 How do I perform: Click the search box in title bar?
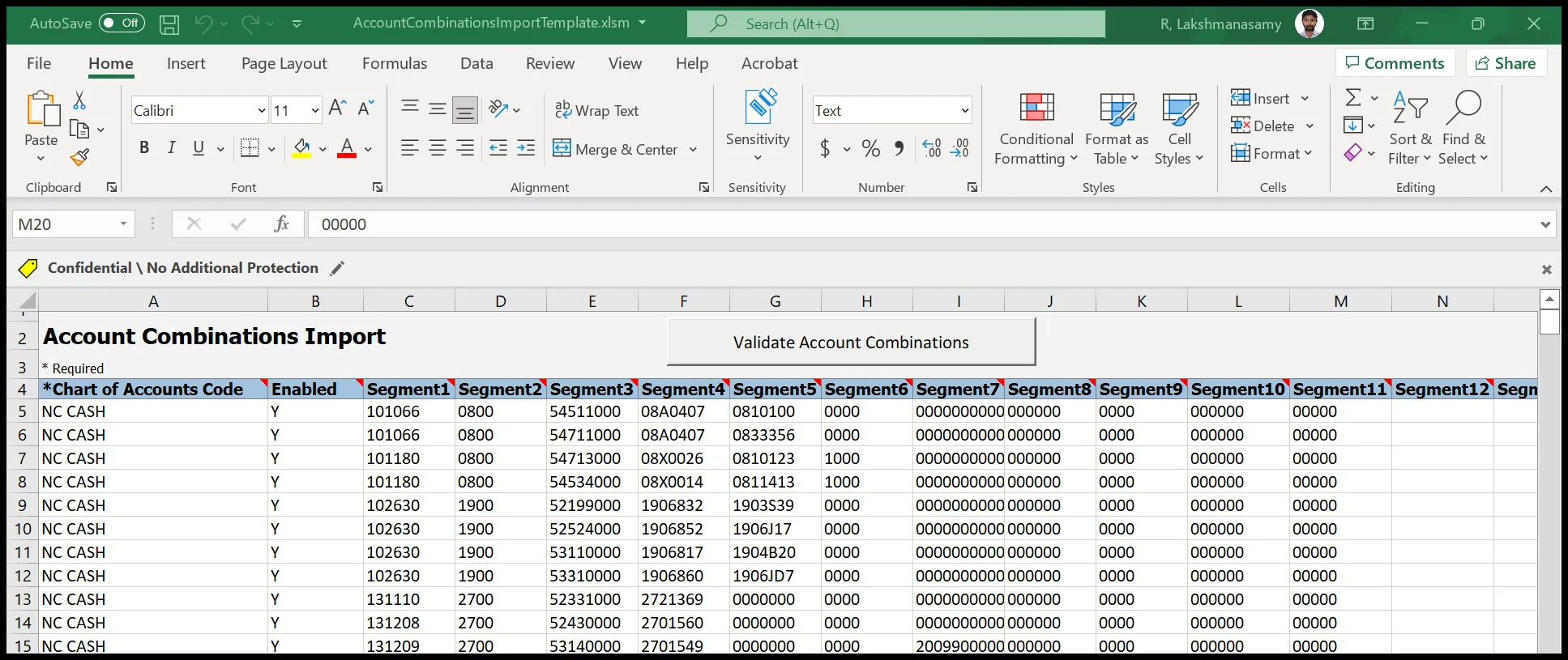coord(895,24)
